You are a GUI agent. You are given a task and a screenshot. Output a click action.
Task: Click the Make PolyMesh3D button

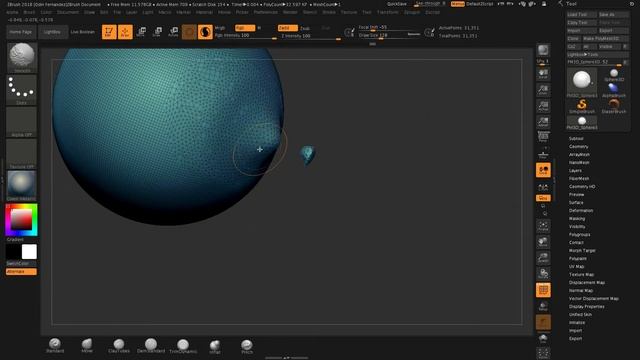(606, 38)
